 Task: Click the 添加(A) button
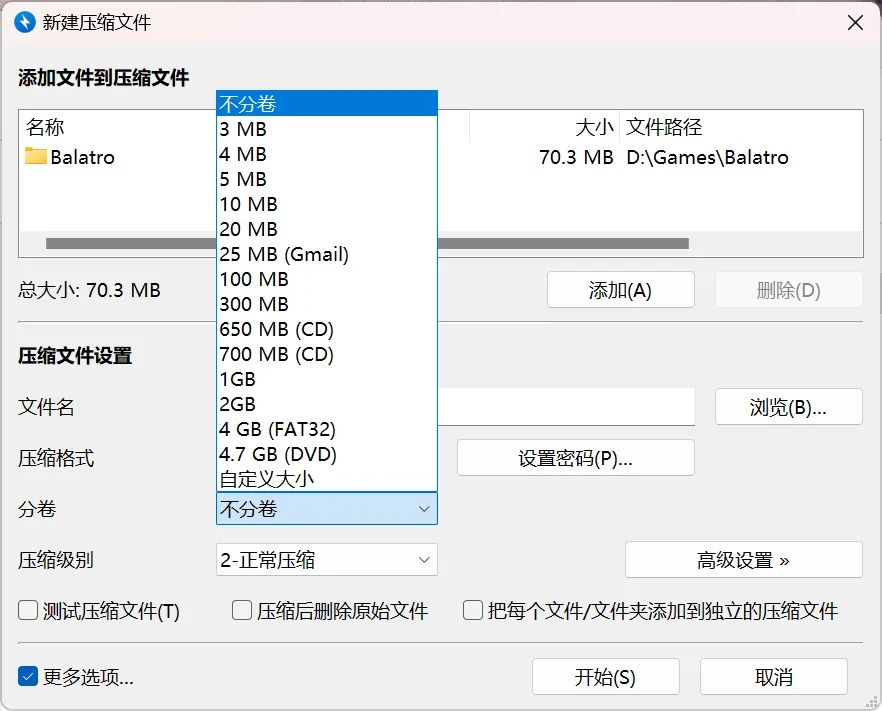click(x=620, y=290)
